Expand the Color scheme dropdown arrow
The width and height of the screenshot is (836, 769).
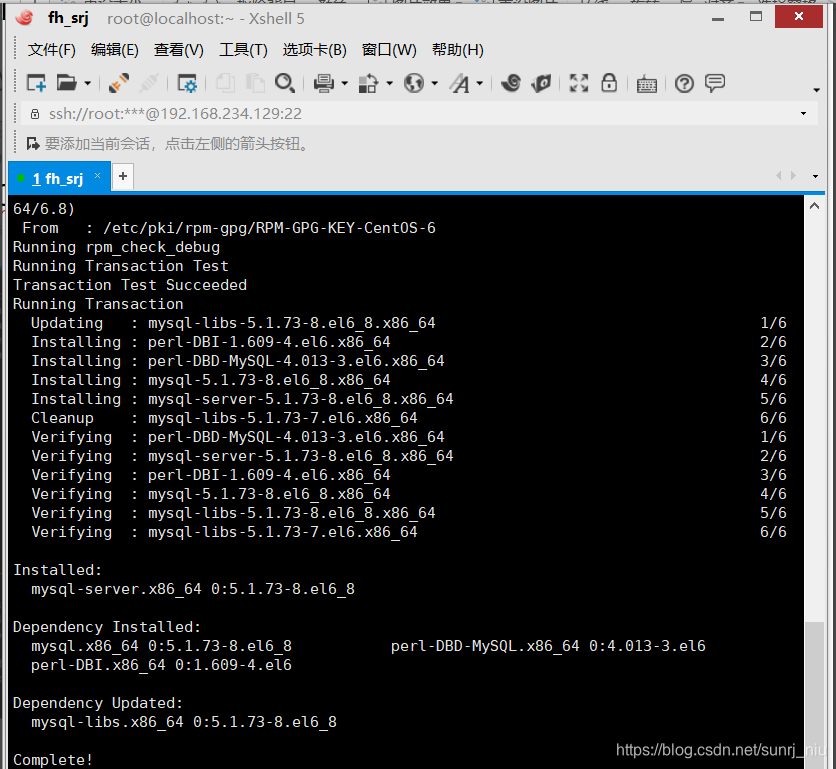(390, 84)
